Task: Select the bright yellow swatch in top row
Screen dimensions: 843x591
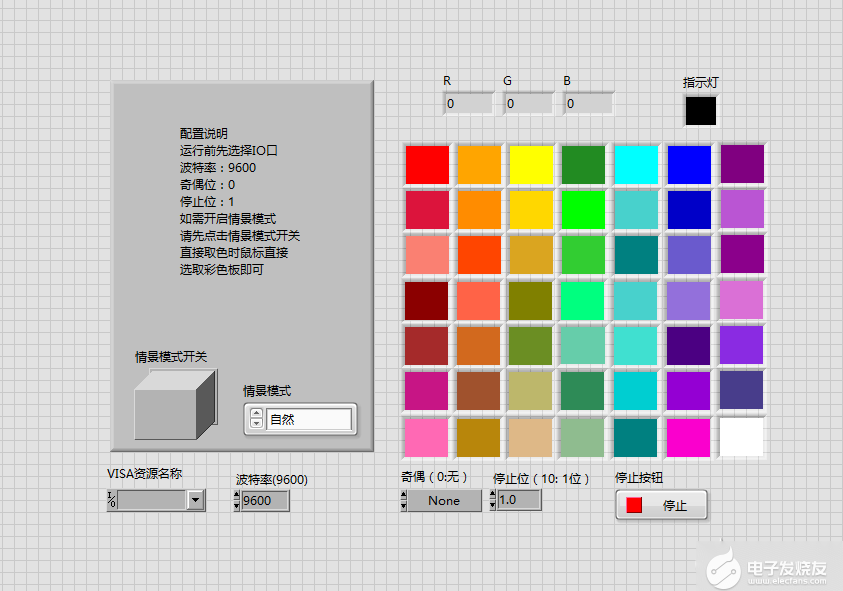Action: pos(532,164)
